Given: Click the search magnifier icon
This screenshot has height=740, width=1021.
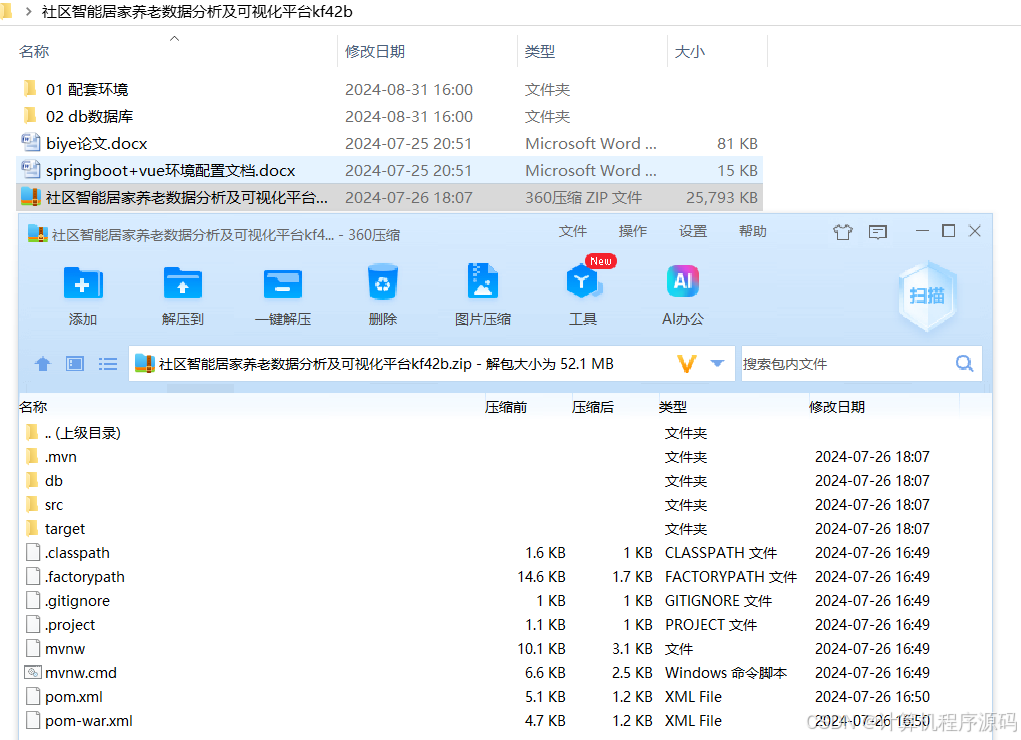Looking at the screenshot, I should tap(964, 363).
